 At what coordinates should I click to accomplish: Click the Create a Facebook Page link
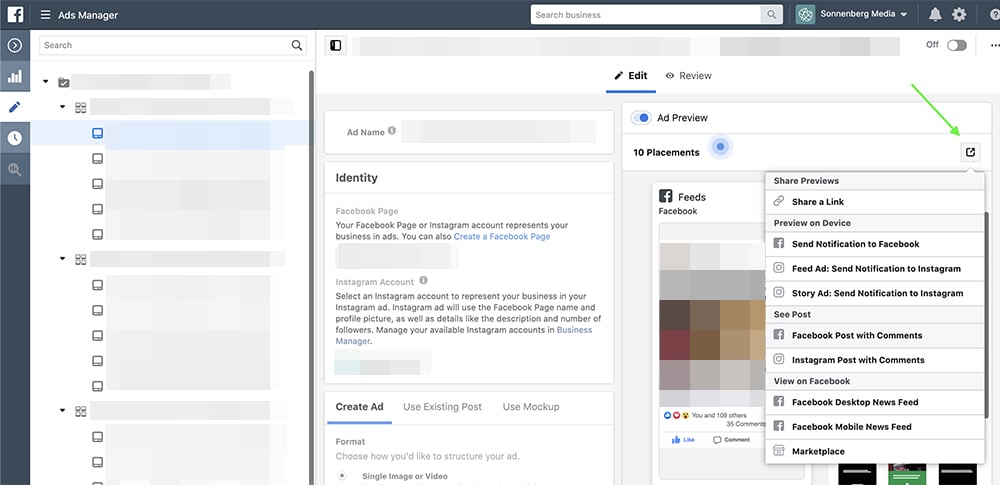coord(502,237)
